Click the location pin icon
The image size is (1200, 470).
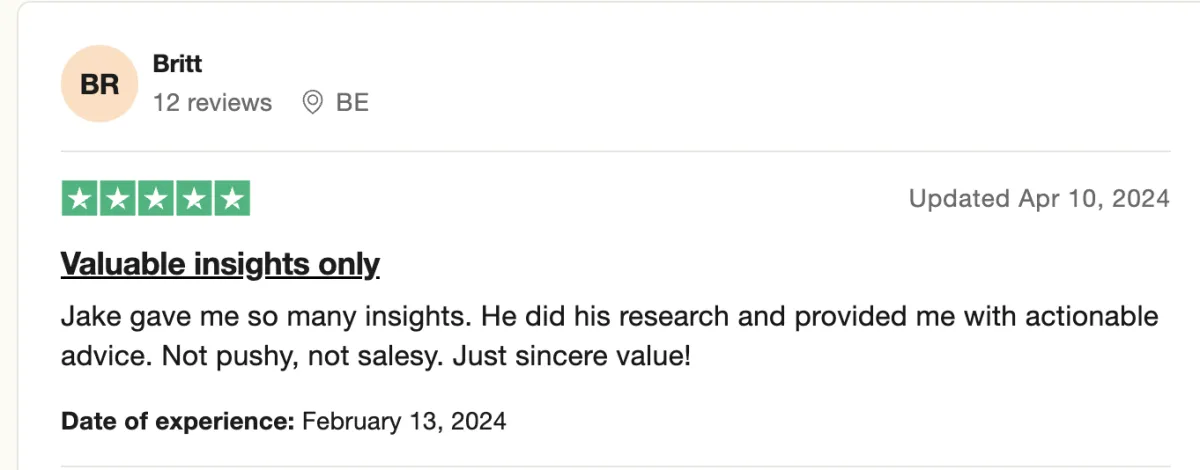[313, 102]
